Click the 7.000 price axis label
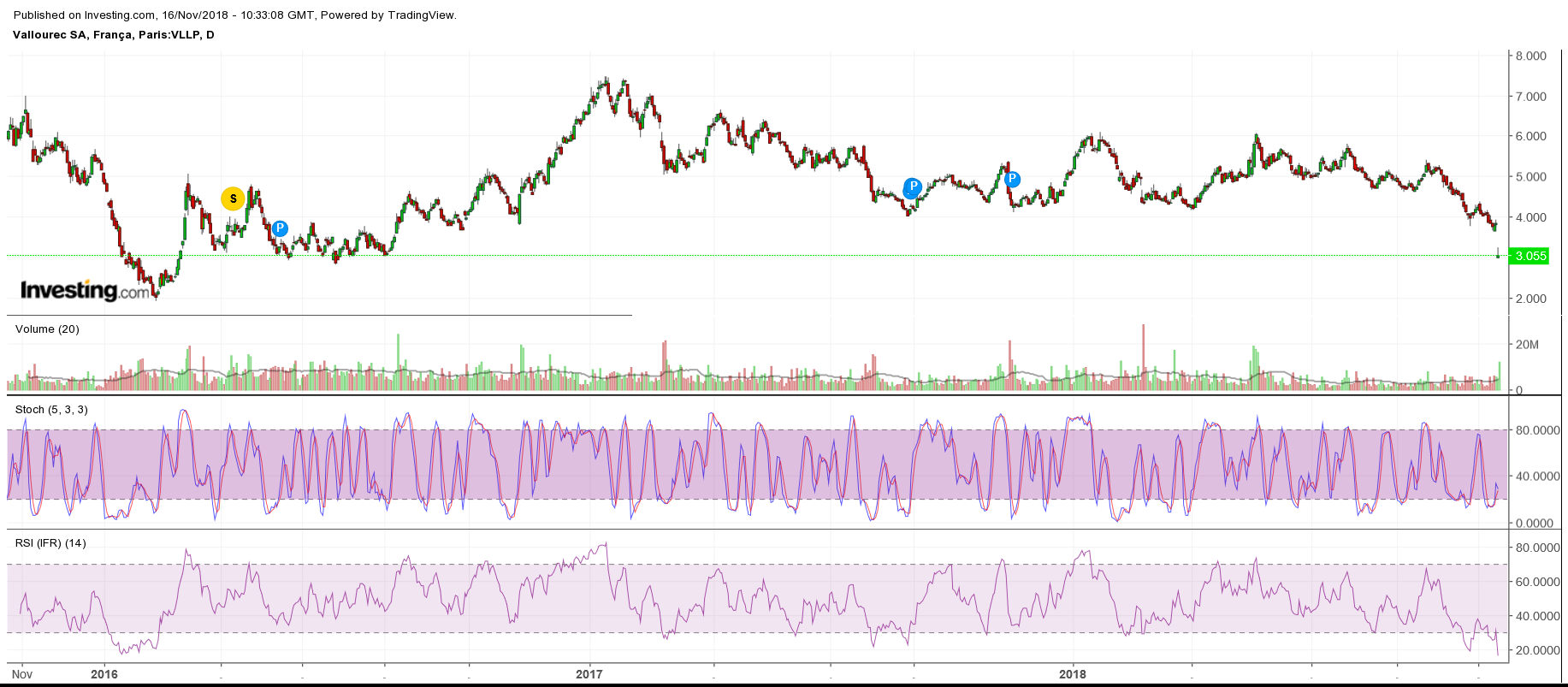The image size is (1568, 687). (1531, 97)
